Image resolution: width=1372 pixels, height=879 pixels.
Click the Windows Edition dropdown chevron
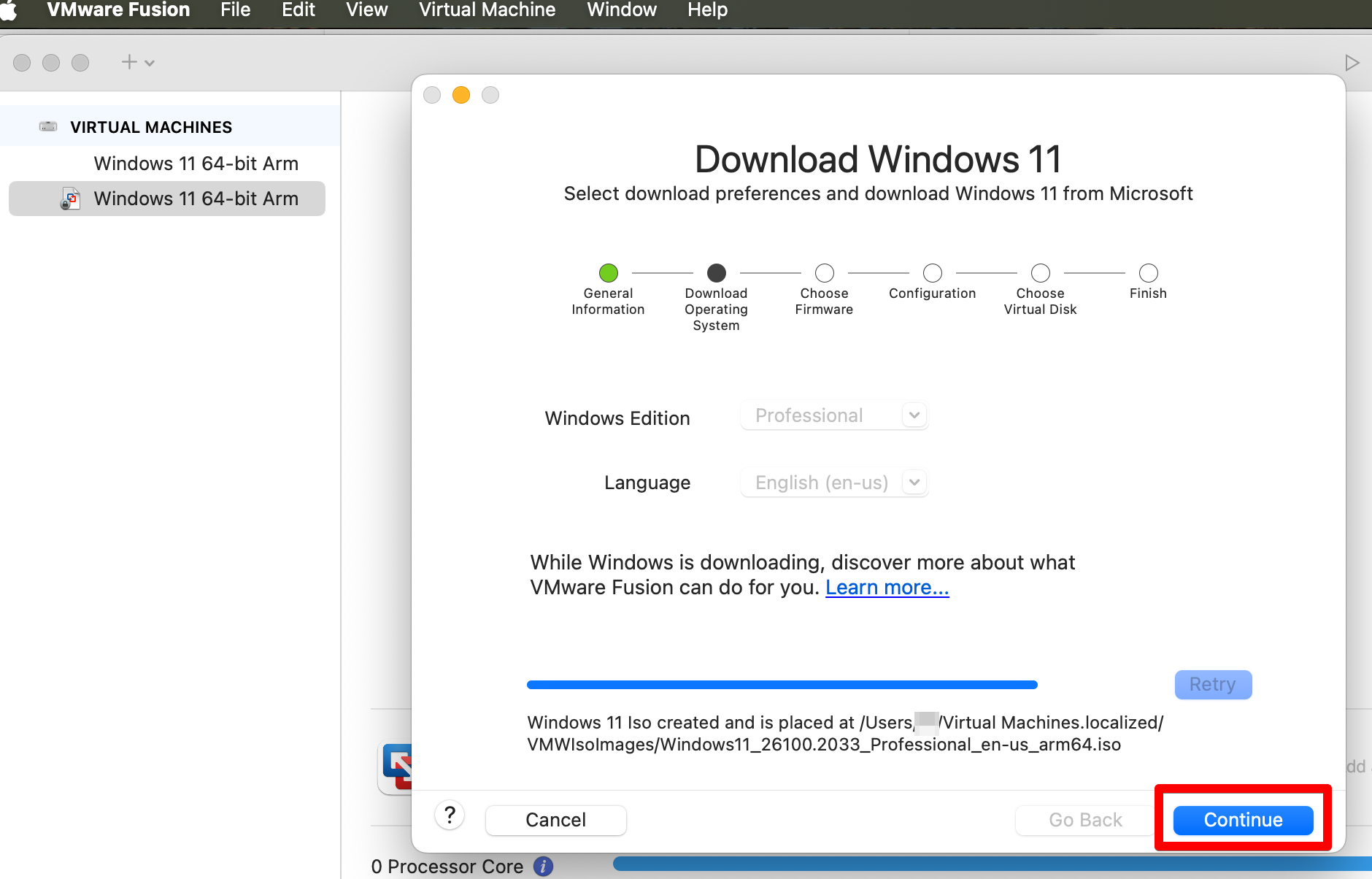(x=914, y=415)
